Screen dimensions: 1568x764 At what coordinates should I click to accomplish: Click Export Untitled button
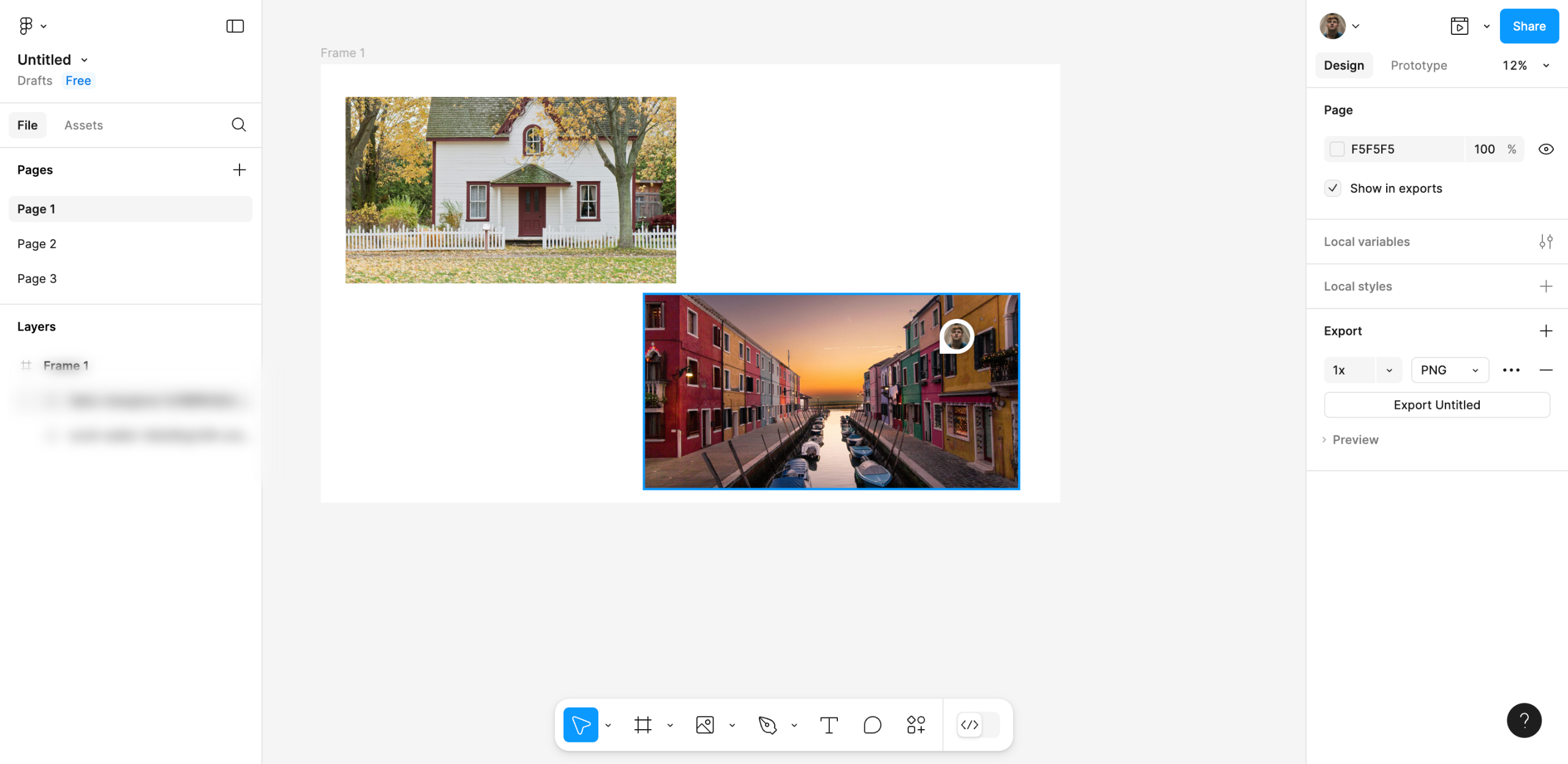click(x=1436, y=405)
